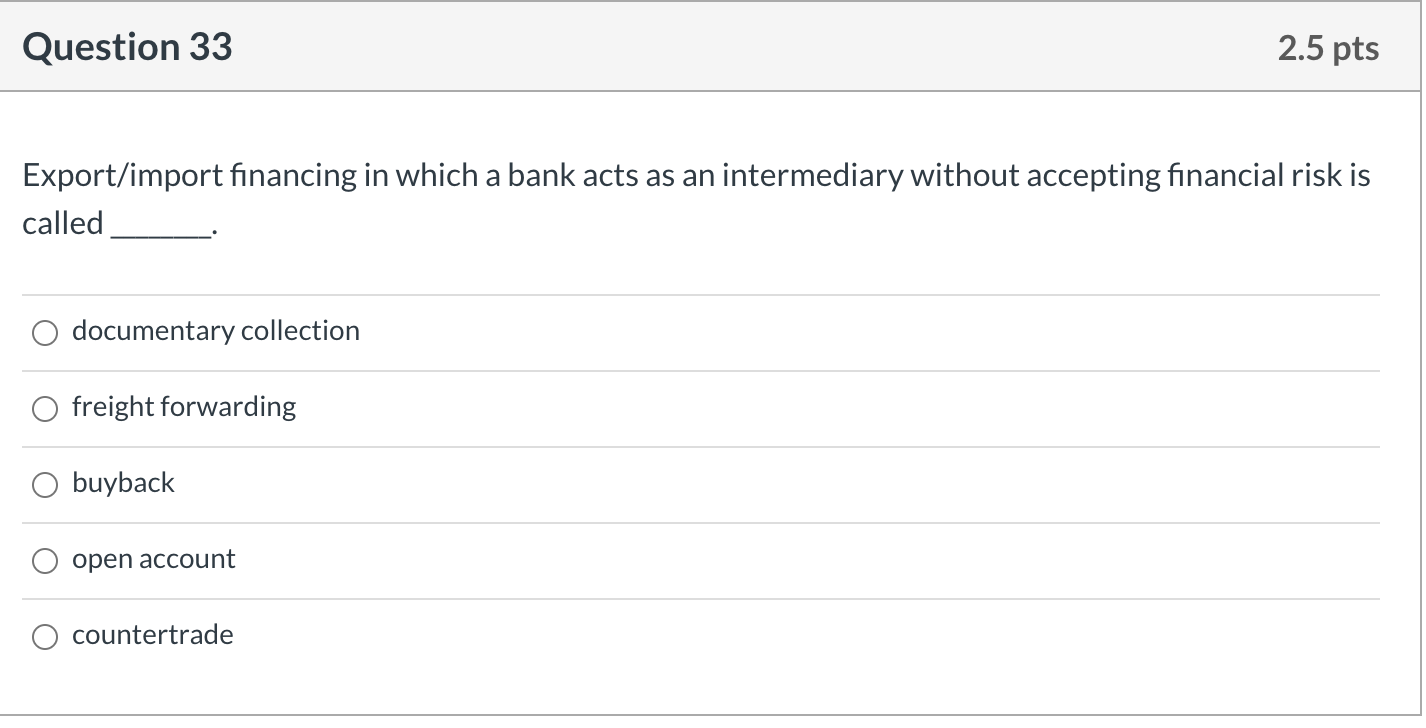Click the documentary collection answer label
Image resolution: width=1426 pixels, height=728 pixels.
(x=215, y=331)
